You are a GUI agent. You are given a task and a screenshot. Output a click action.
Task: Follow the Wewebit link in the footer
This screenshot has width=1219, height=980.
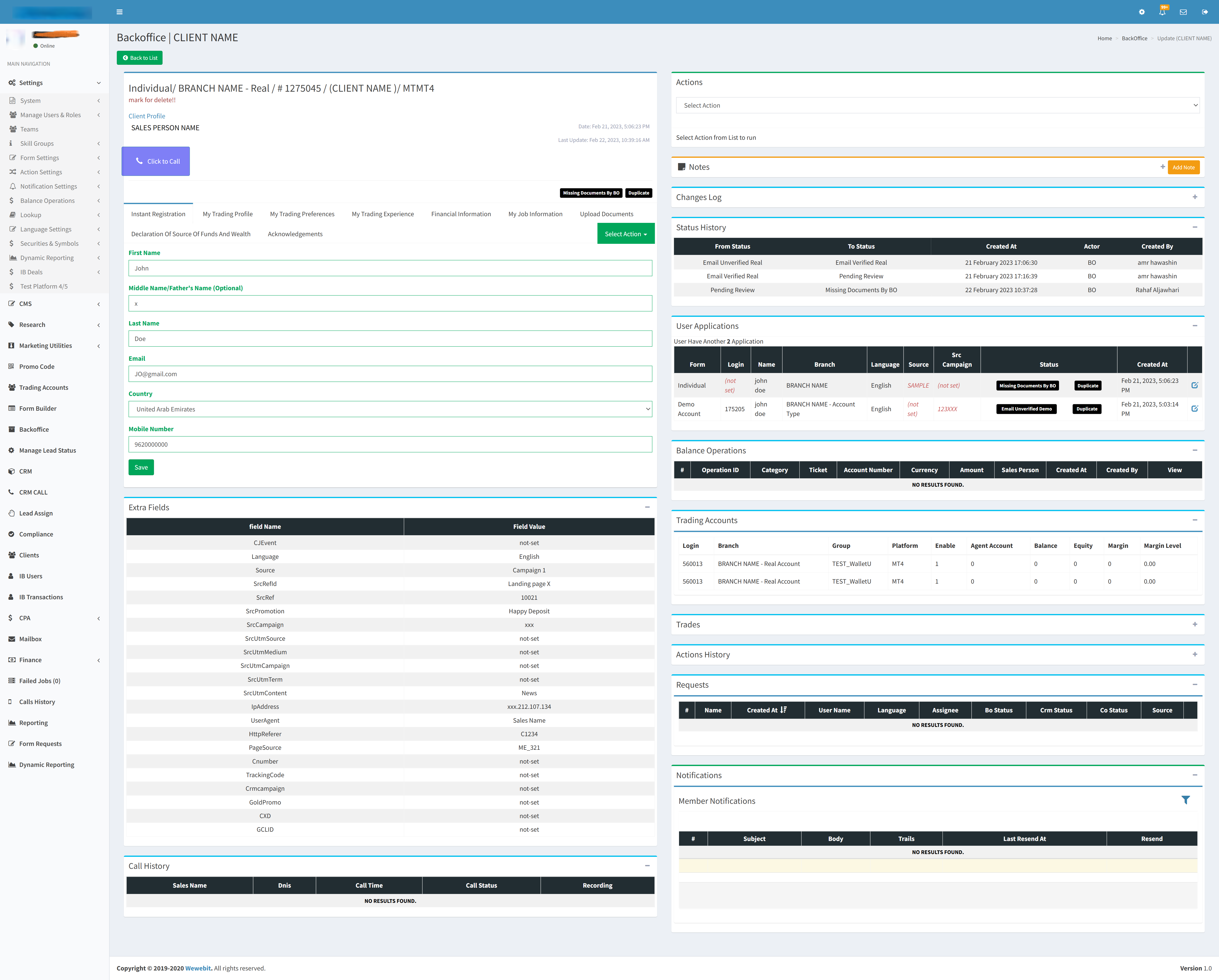pos(198,968)
